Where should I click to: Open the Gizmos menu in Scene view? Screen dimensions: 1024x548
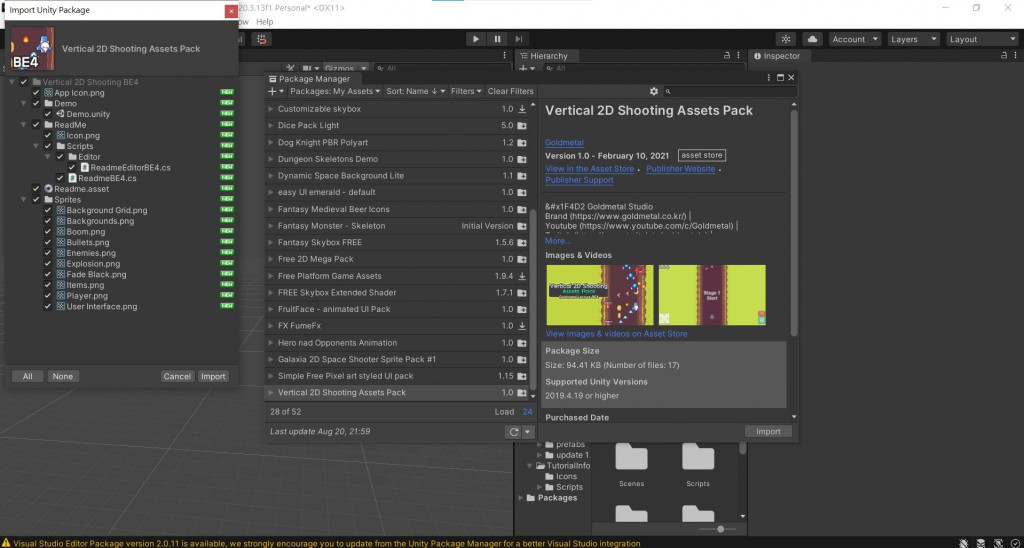tap(344, 68)
